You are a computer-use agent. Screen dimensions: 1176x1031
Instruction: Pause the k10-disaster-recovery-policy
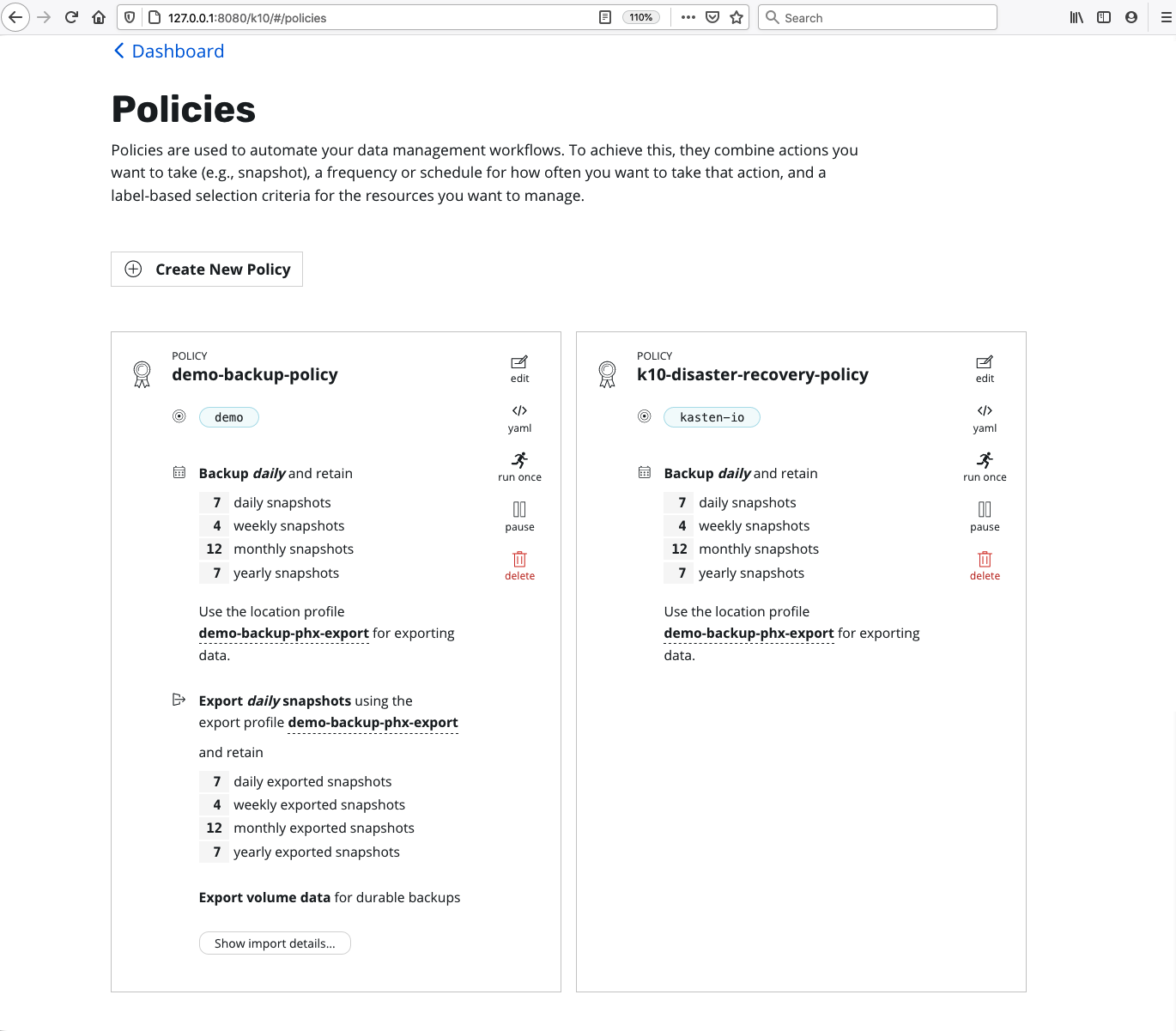[x=984, y=516]
